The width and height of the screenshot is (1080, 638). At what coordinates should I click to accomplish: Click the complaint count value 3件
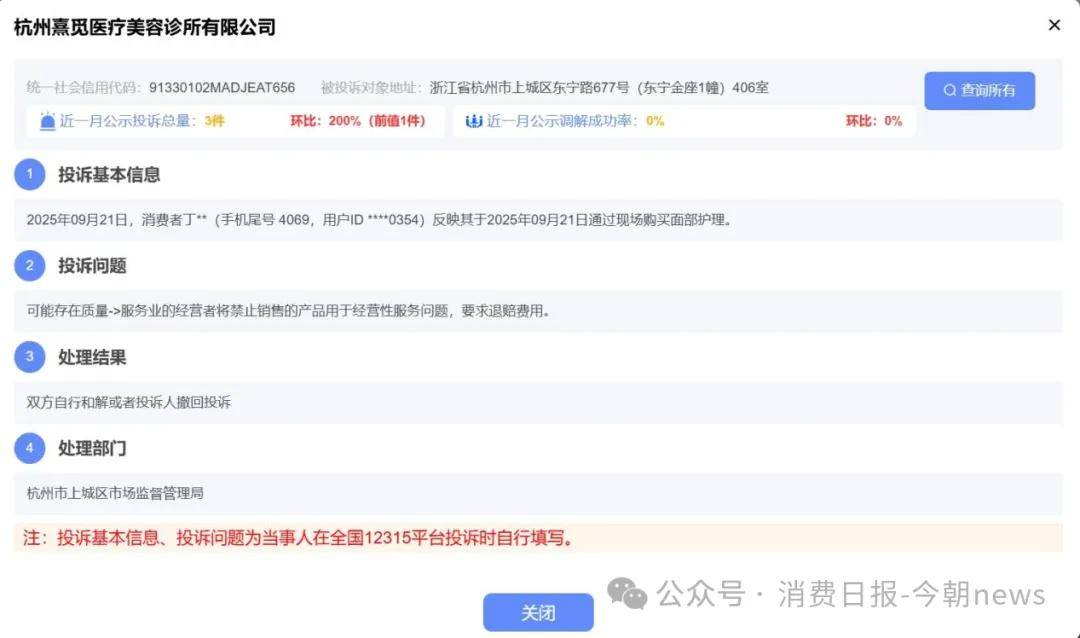[x=214, y=121]
